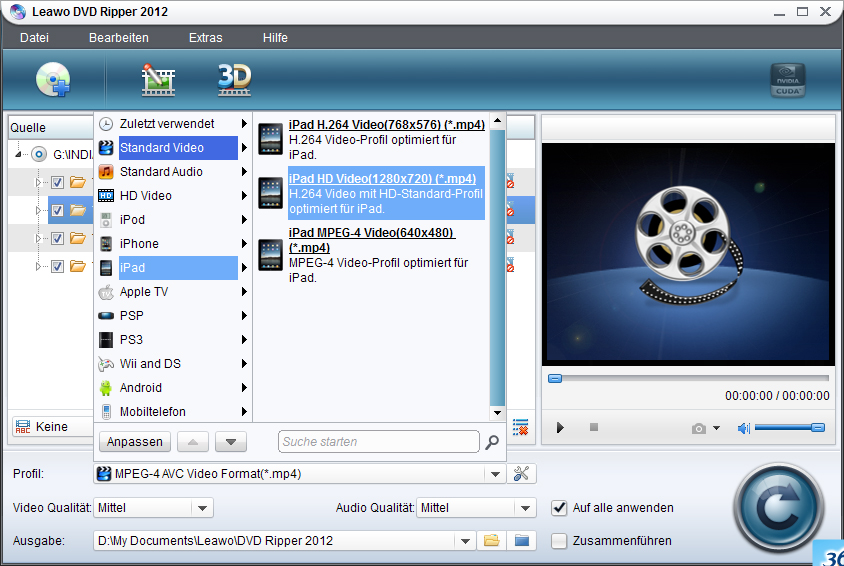Viewport: 844px width, 566px height.
Task: Select HD Video category in profile menu
Action: click(x=145, y=196)
